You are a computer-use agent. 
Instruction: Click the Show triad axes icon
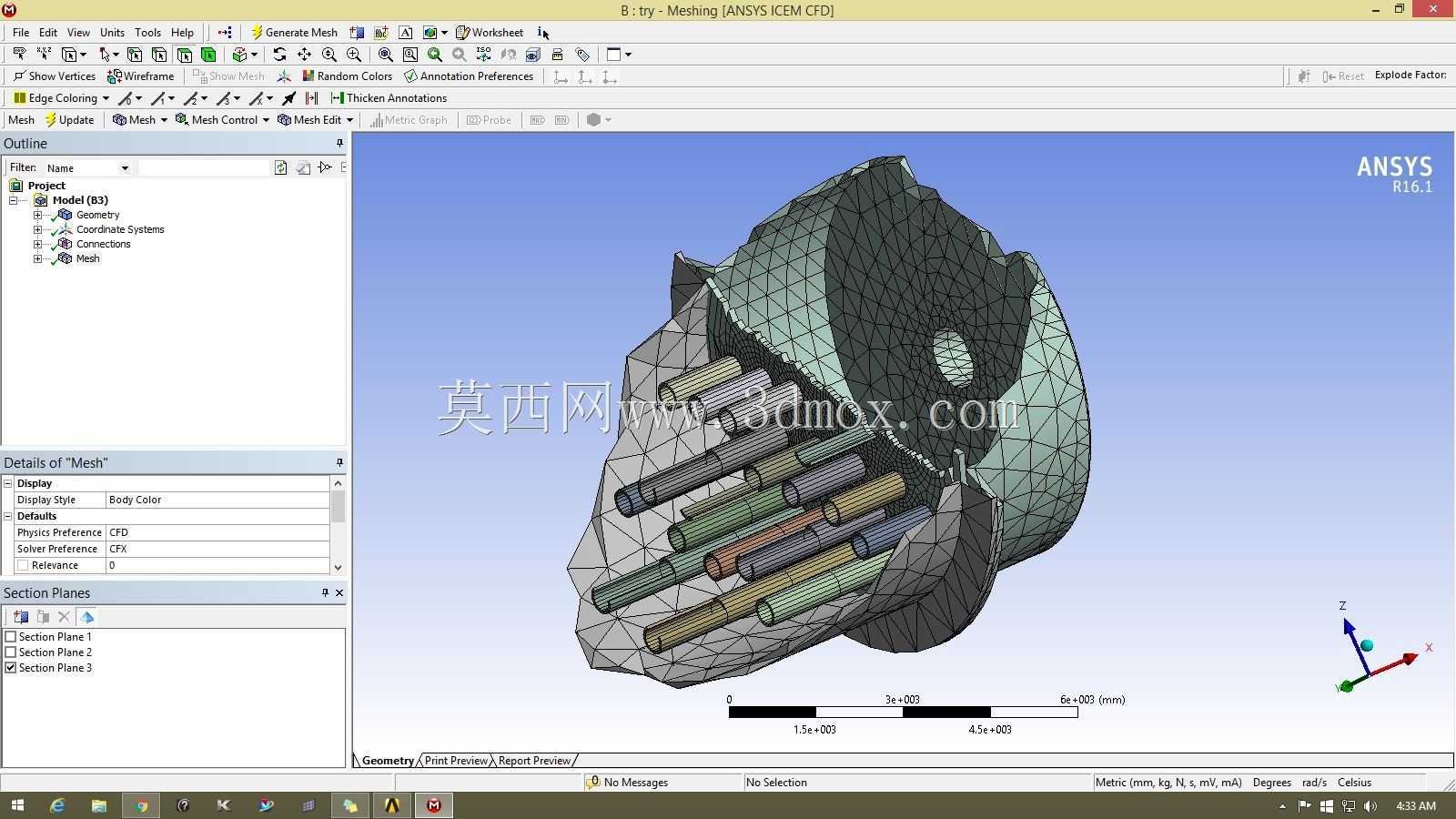[284, 76]
